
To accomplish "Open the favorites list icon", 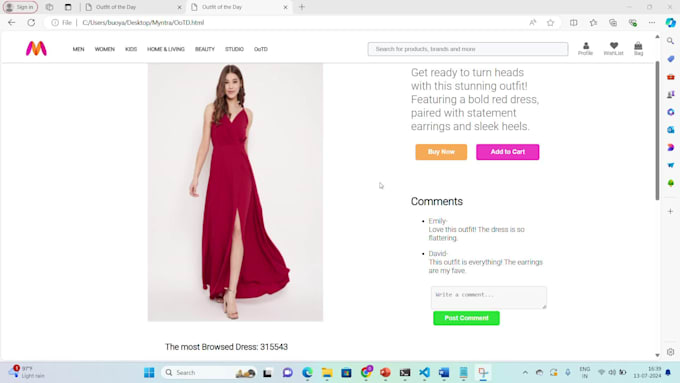I will [593, 23].
